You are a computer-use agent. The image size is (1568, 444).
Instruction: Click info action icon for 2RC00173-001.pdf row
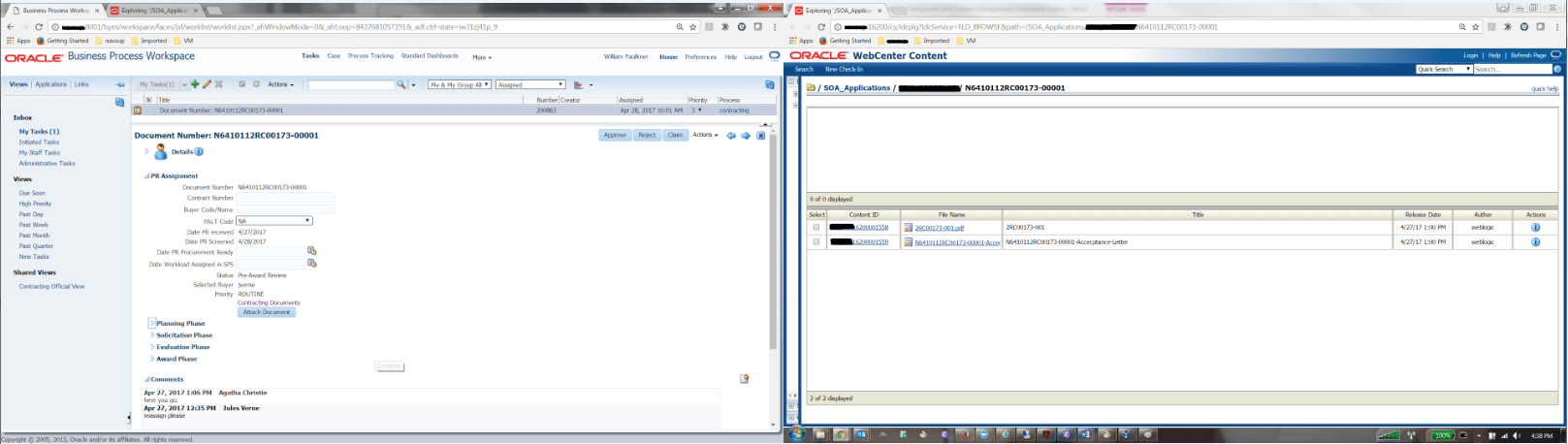[1535, 228]
